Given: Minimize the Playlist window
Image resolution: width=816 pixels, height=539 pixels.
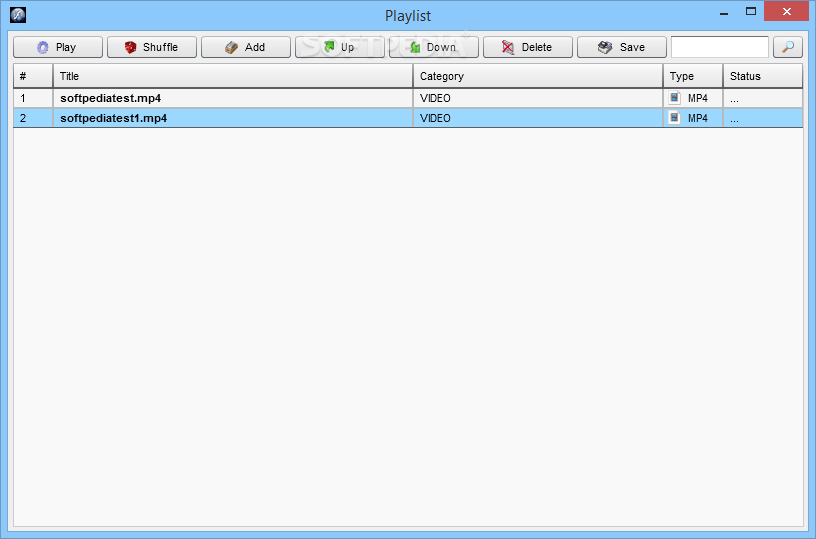Looking at the screenshot, I should pyautogui.click(x=724, y=12).
